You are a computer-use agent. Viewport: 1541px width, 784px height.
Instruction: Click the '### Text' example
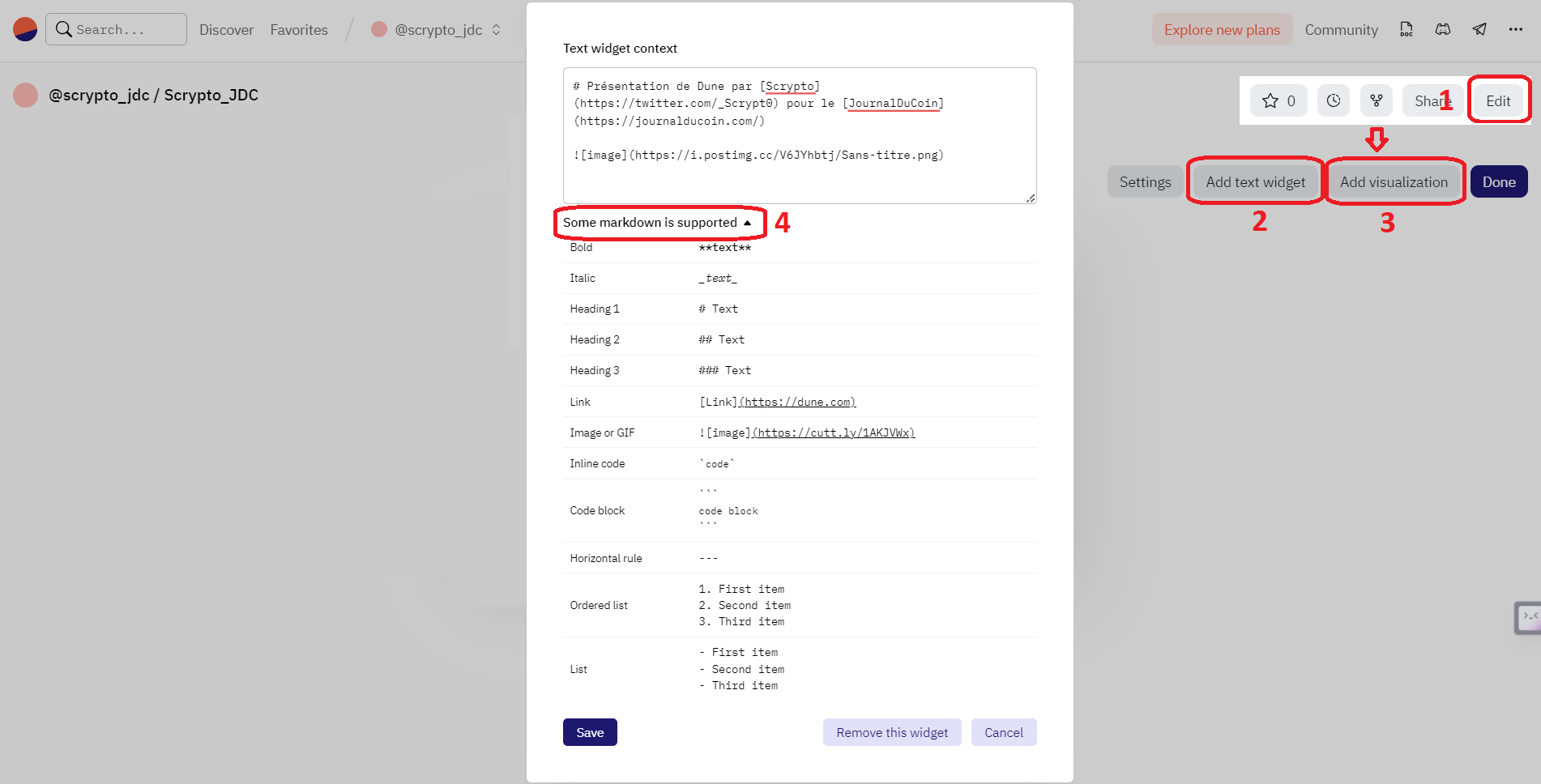click(x=725, y=371)
